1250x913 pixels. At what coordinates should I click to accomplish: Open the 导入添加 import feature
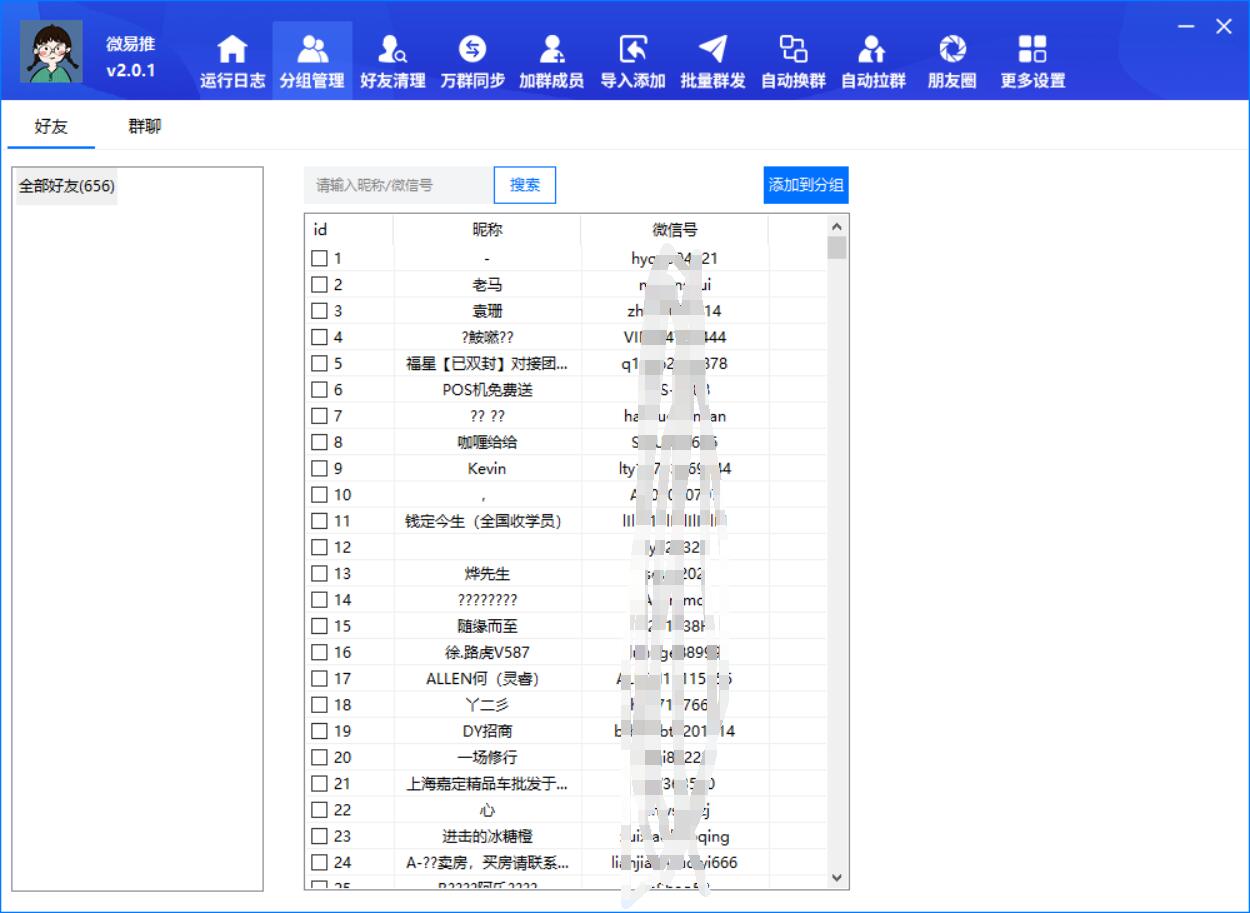point(632,55)
